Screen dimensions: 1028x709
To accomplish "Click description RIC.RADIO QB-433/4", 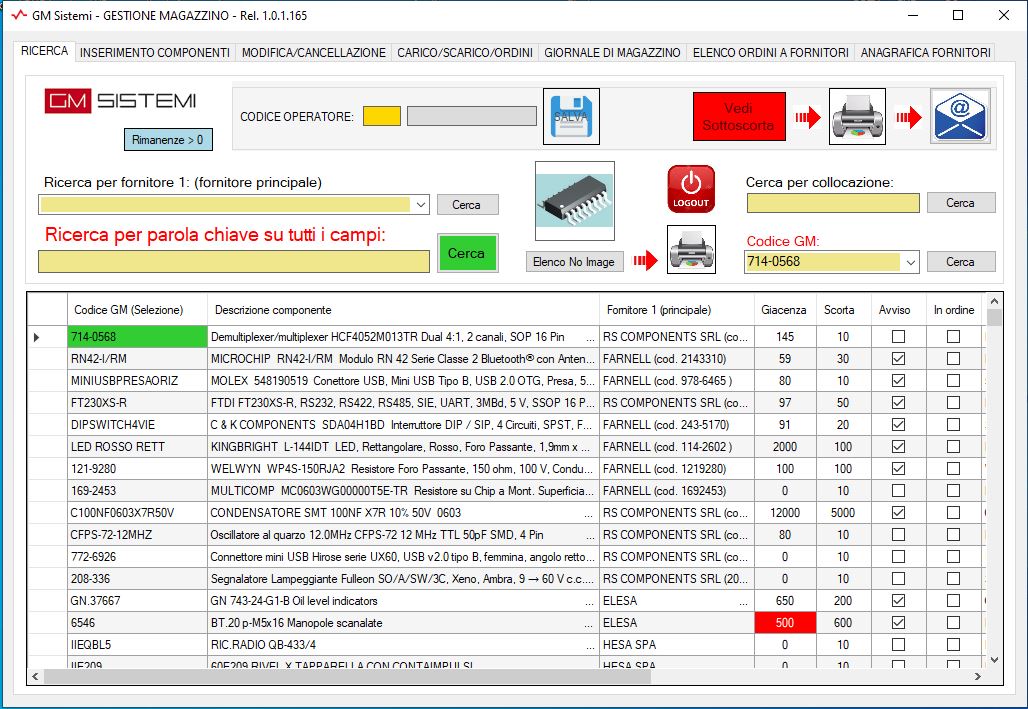I will (403, 645).
